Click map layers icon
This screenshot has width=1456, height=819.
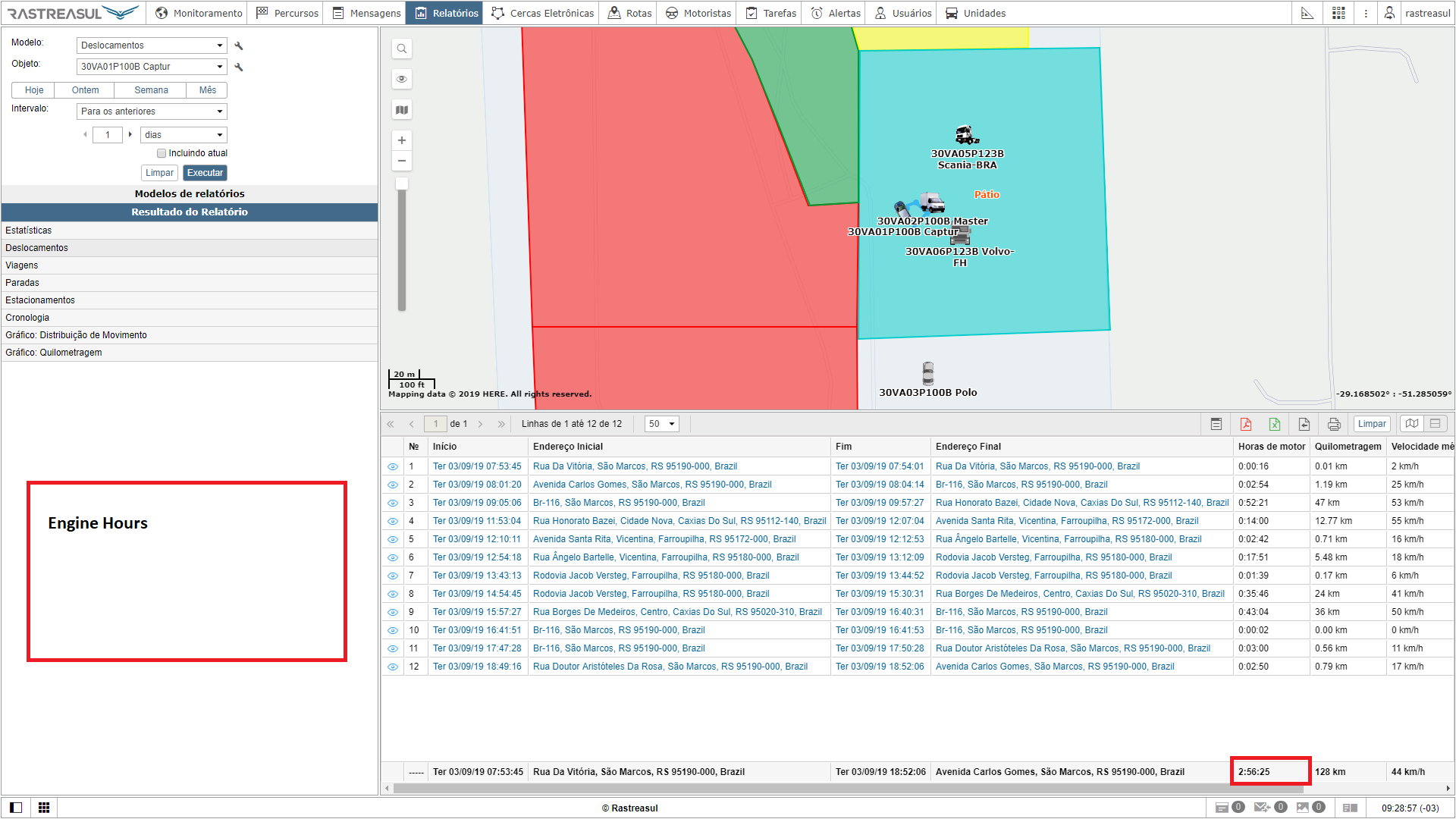tap(402, 110)
